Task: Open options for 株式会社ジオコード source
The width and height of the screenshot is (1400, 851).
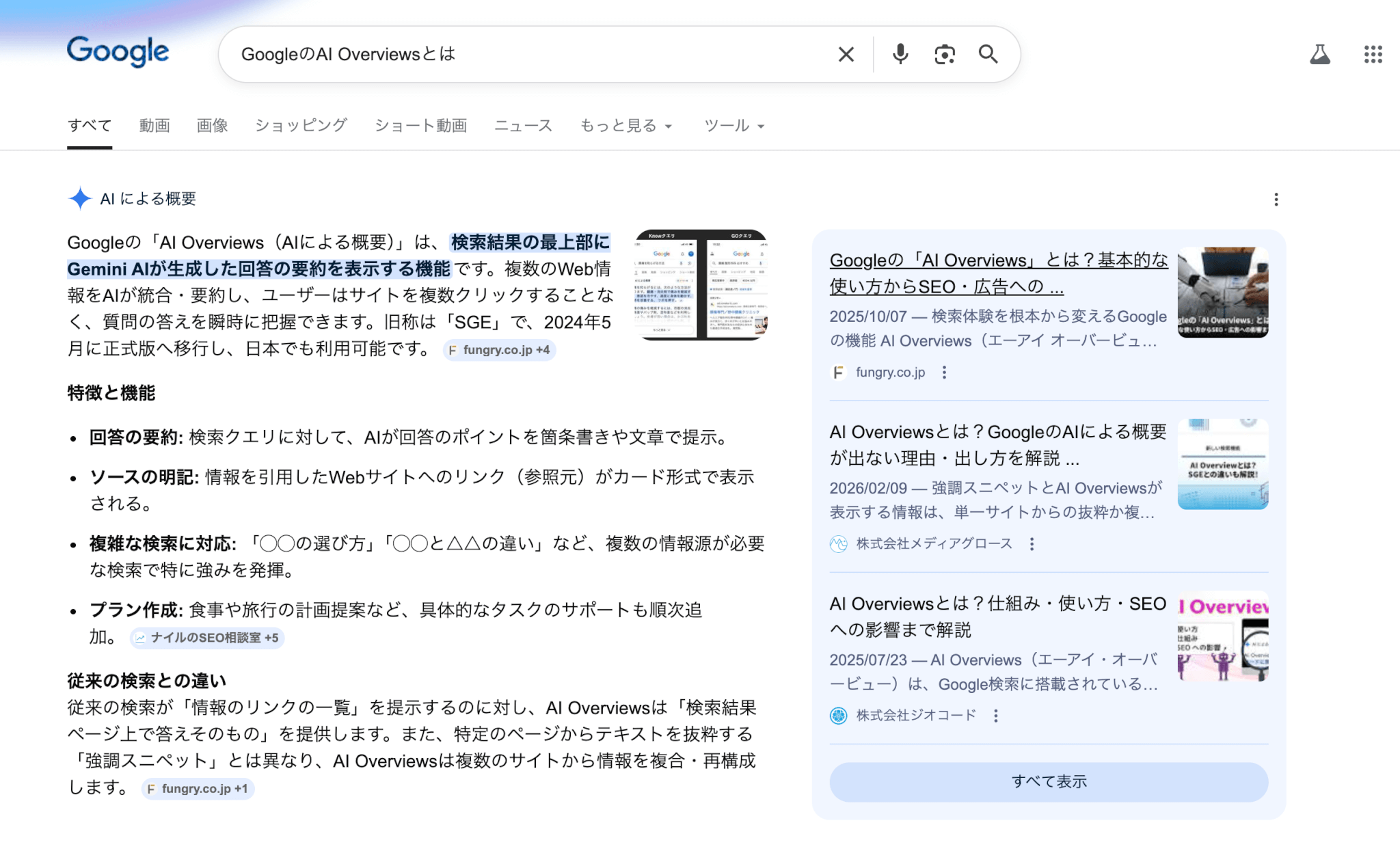Action: 995,716
